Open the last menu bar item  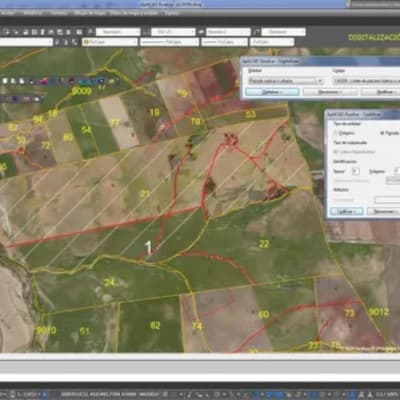(172, 13)
